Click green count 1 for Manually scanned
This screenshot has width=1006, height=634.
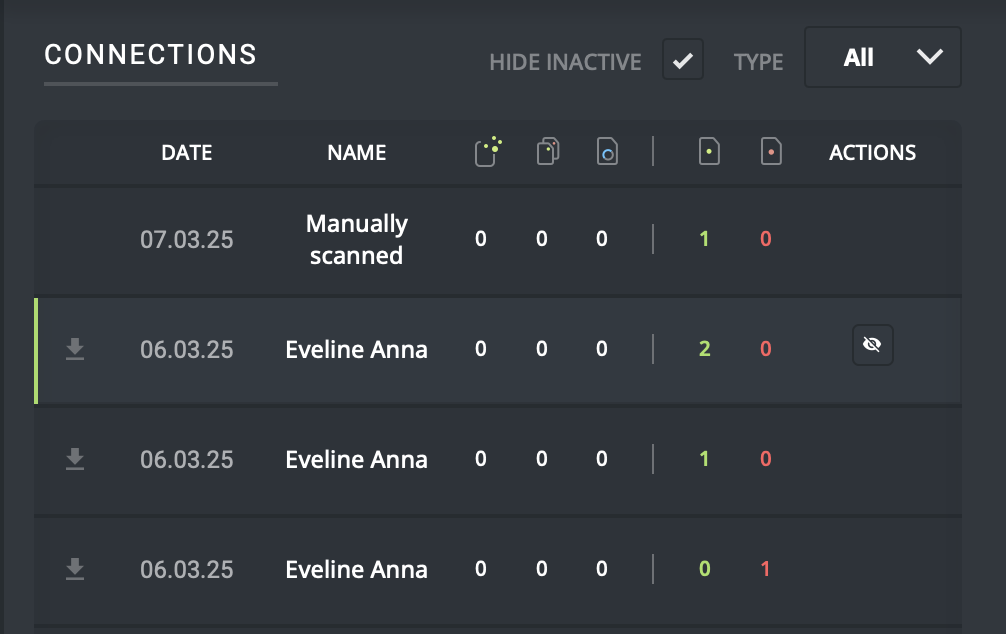coord(705,240)
